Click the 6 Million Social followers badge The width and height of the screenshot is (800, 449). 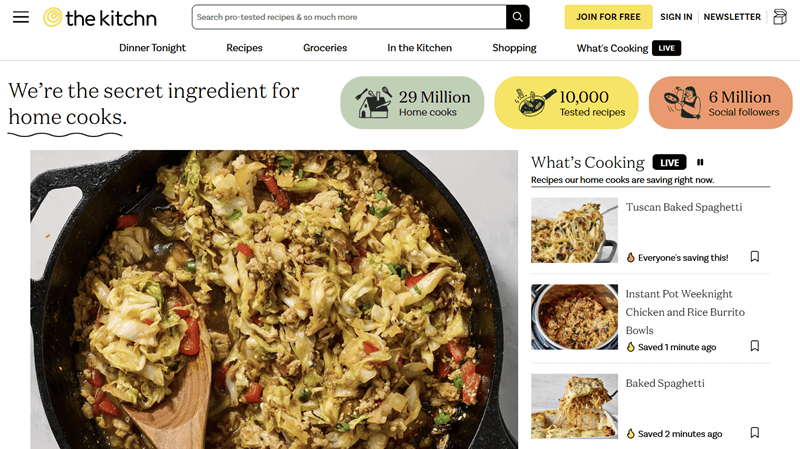pyautogui.click(x=720, y=103)
